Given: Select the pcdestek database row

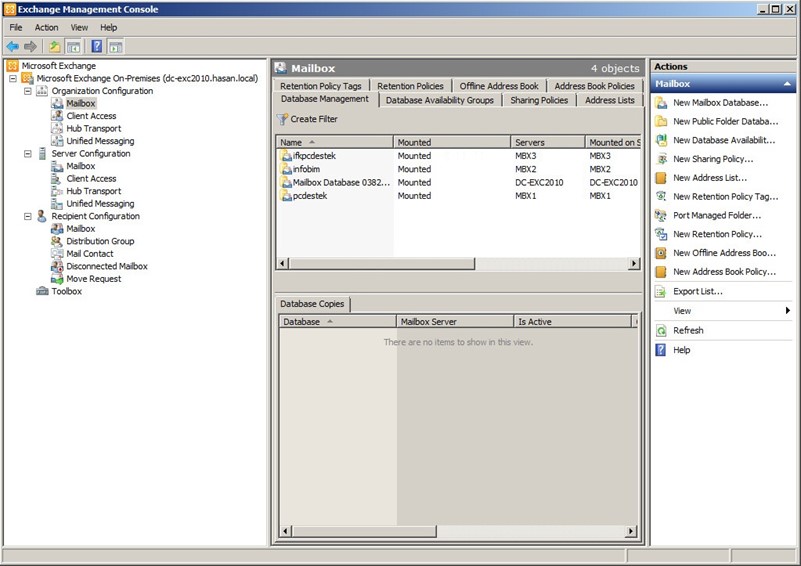Looking at the screenshot, I should [x=458, y=196].
